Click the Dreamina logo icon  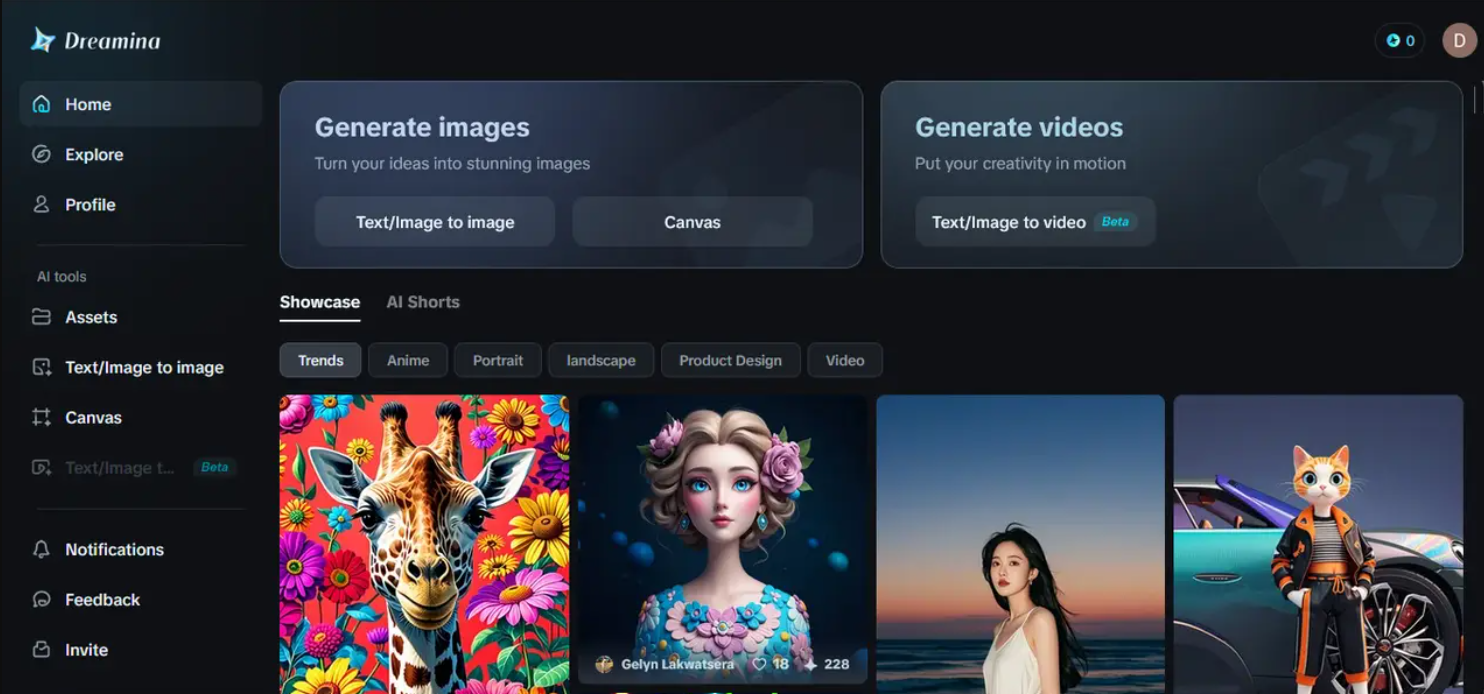43,40
